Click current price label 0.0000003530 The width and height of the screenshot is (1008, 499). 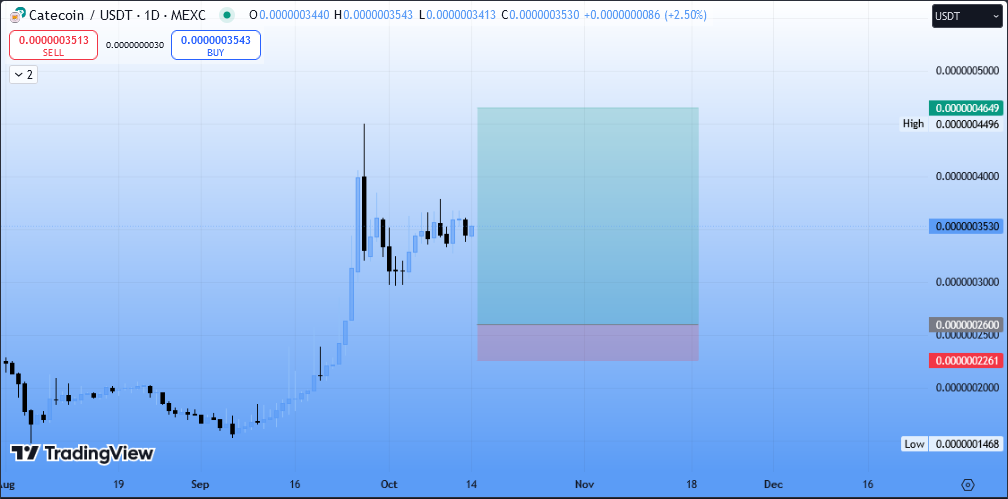click(966, 226)
